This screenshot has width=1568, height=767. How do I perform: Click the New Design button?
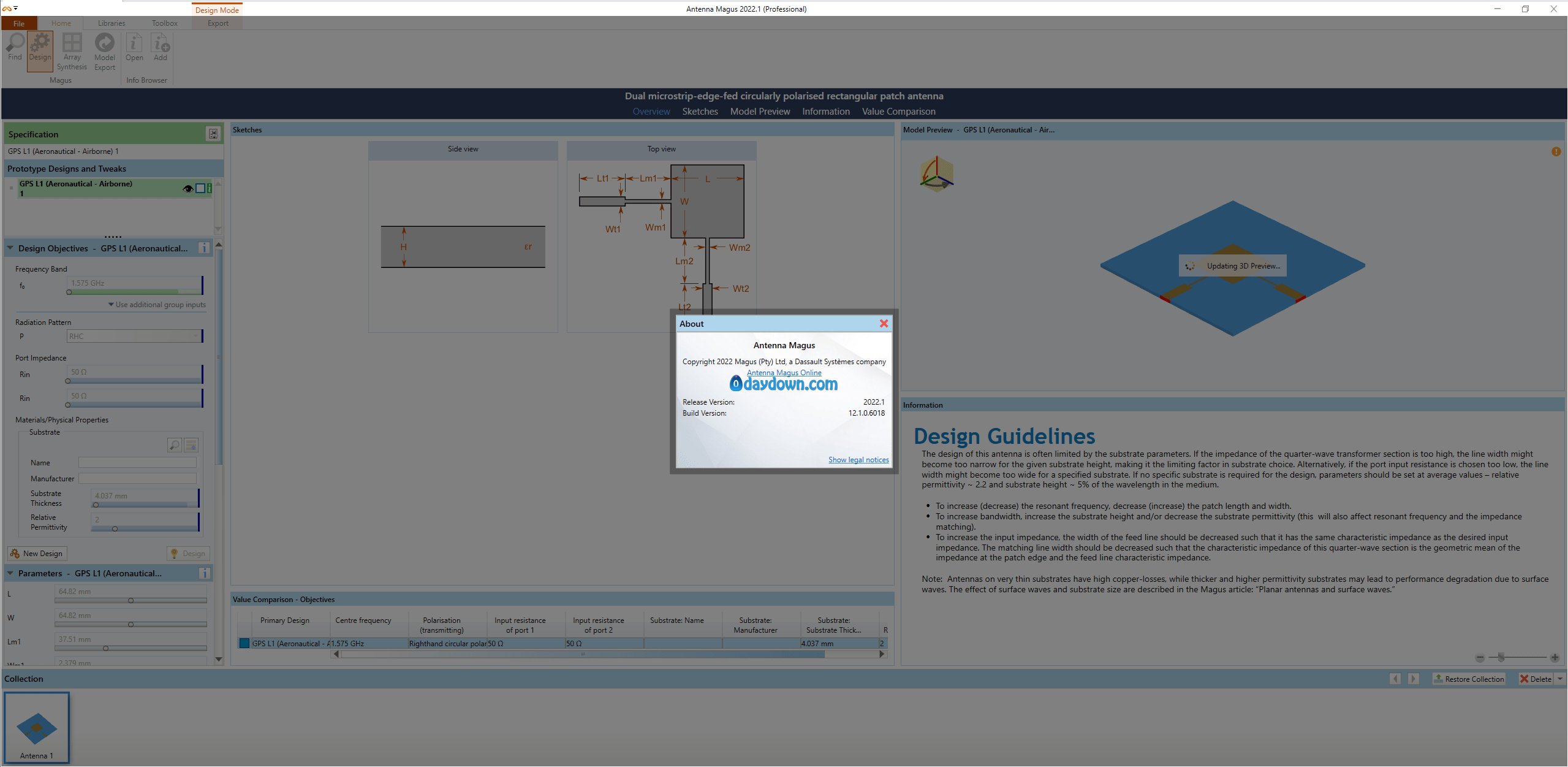pos(37,554)
